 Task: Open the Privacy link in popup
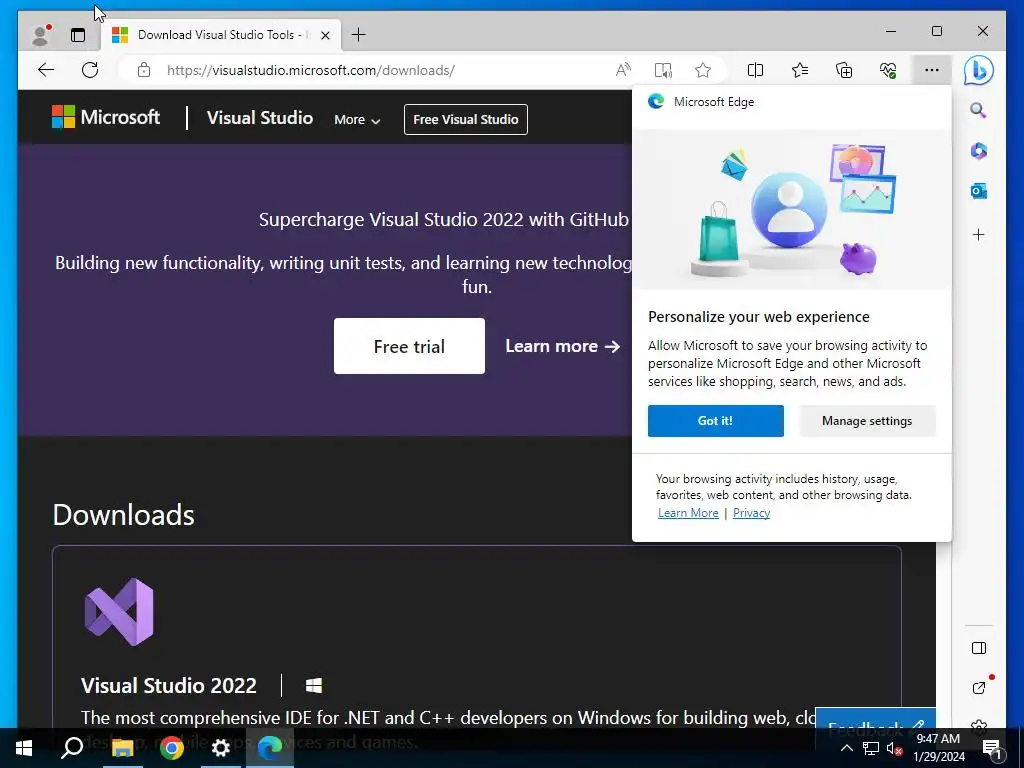(751, 513)
